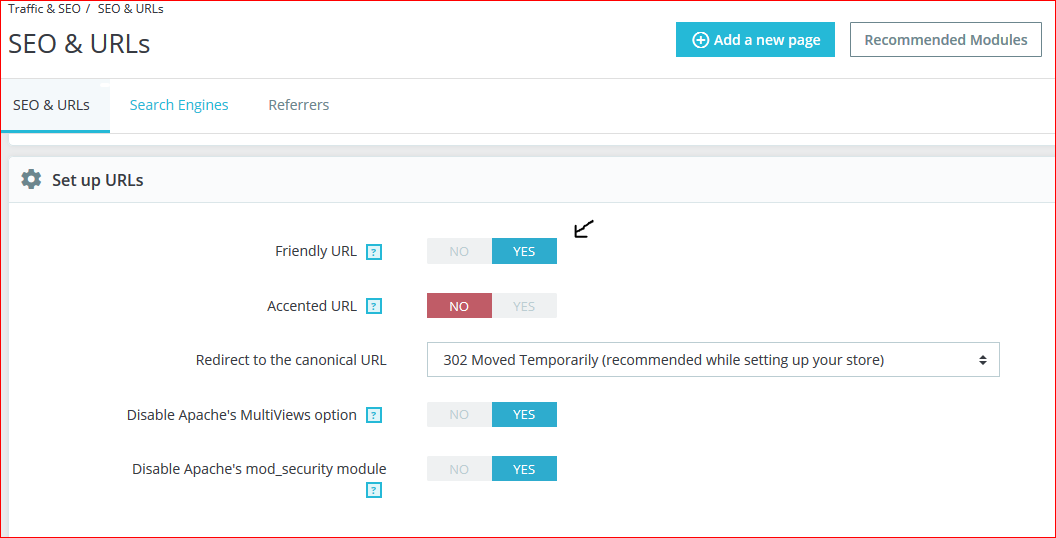This screenshot has height=538, width=1056.
Task: Click help icon below Disable Apache's mod_security module
Action: tap(374, 490)
